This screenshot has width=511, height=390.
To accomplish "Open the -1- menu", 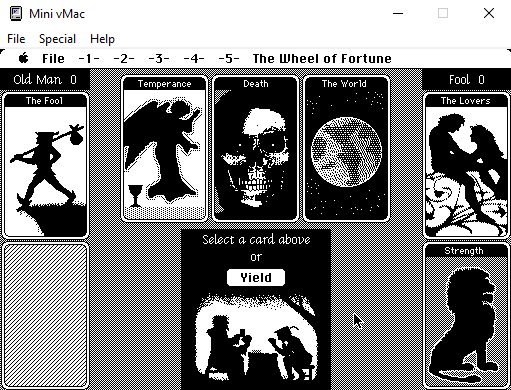I will pyautogui.click(x=89, y=59).
